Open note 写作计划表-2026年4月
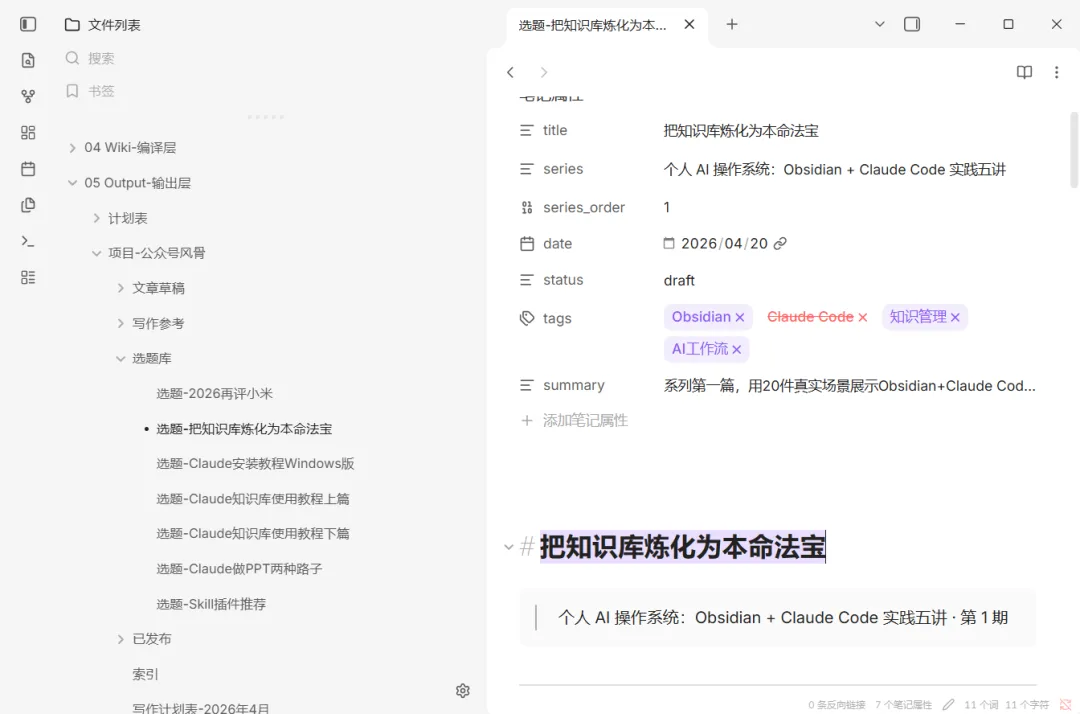Image resolution: width=1080 pixels, height=714 pixels. coord(200,708)
